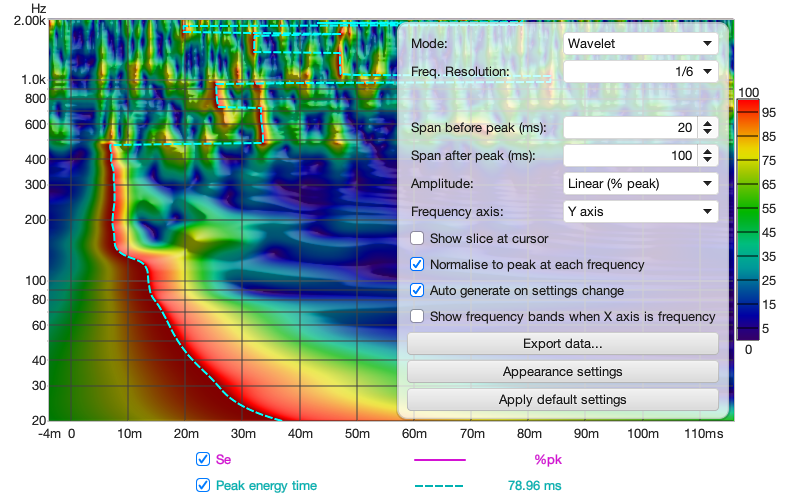
Task: Expand the Freq. Resolution dropdown
Action: tap(640, 72)
